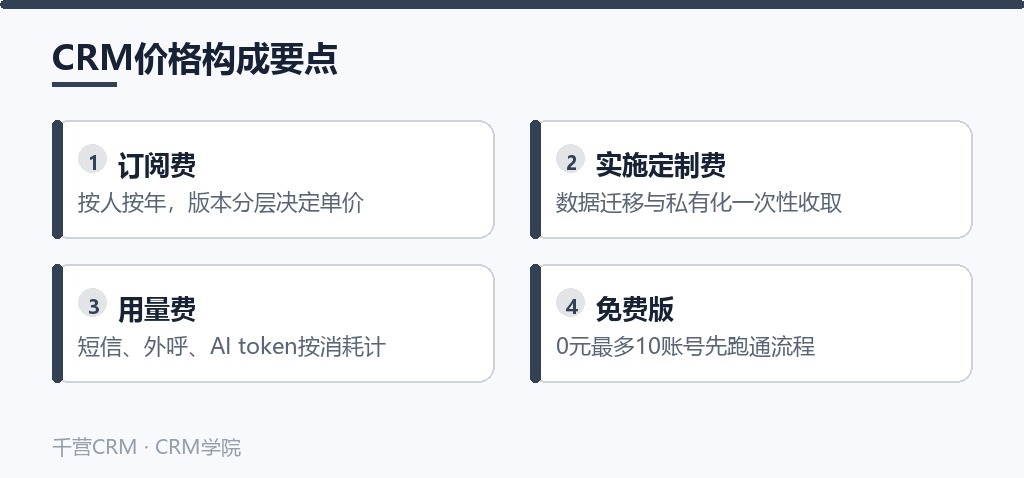Image resolution: width=1024 pixels, height=478 pixels.
Task: Click the number 3 circle badge
Action: 92,302
